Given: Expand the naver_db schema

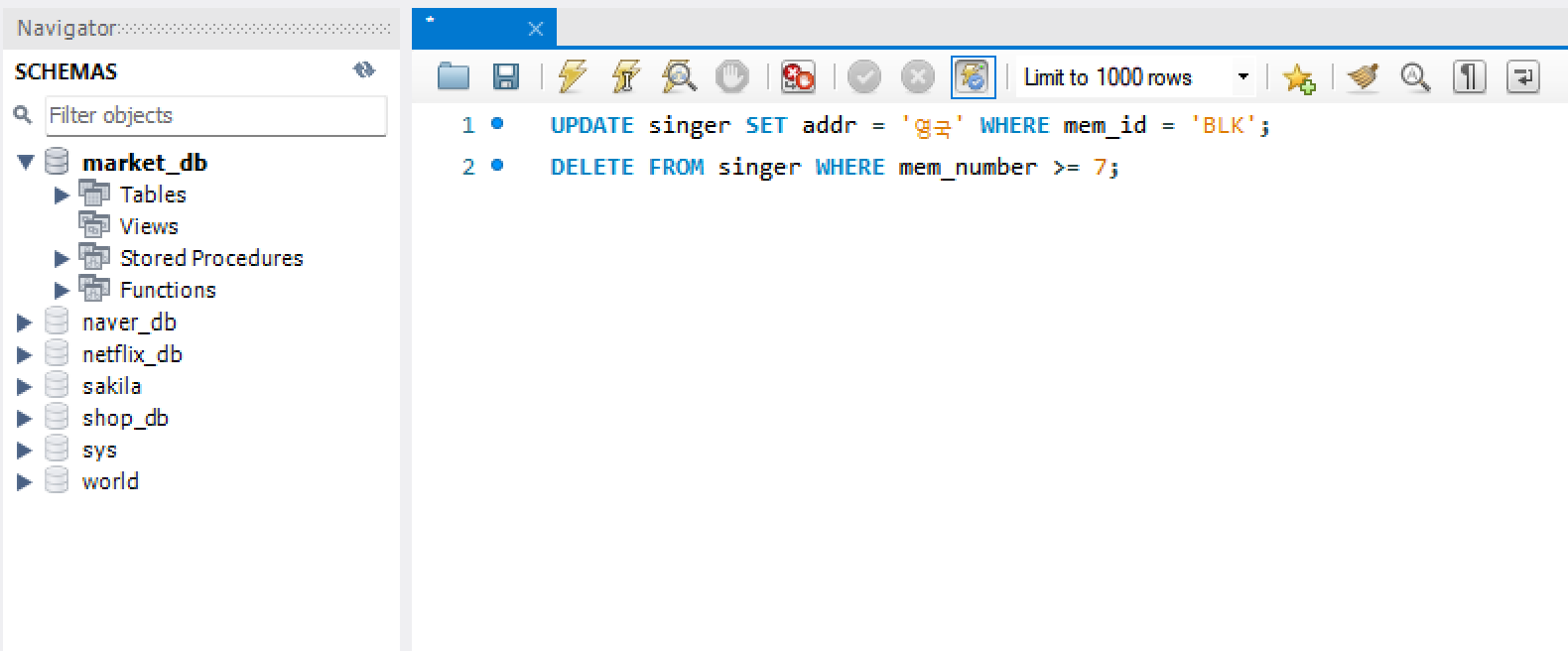Looking at the screenshot, I should tap(25, 323).
